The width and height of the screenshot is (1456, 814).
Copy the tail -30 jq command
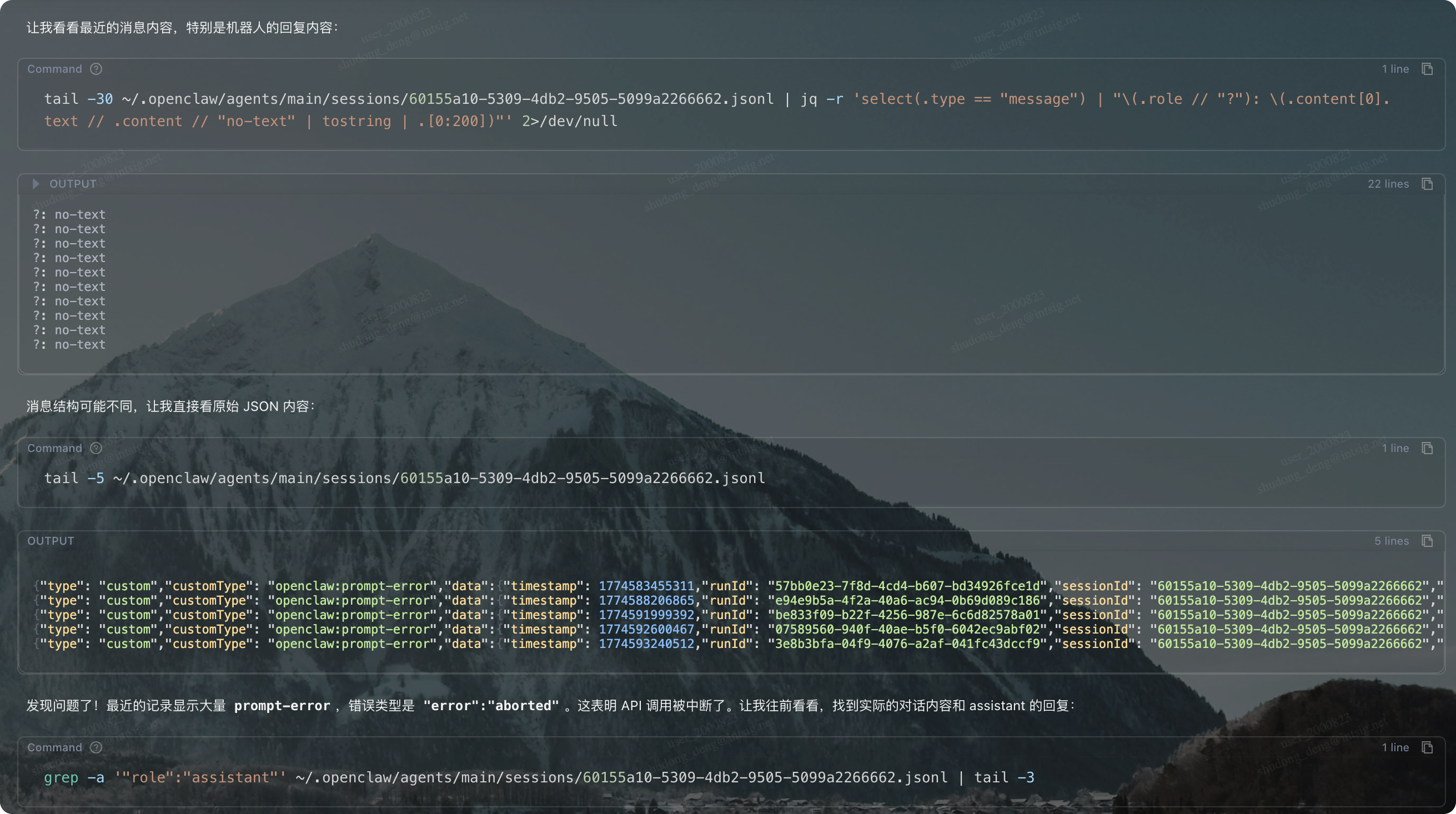coord(1427,69)
